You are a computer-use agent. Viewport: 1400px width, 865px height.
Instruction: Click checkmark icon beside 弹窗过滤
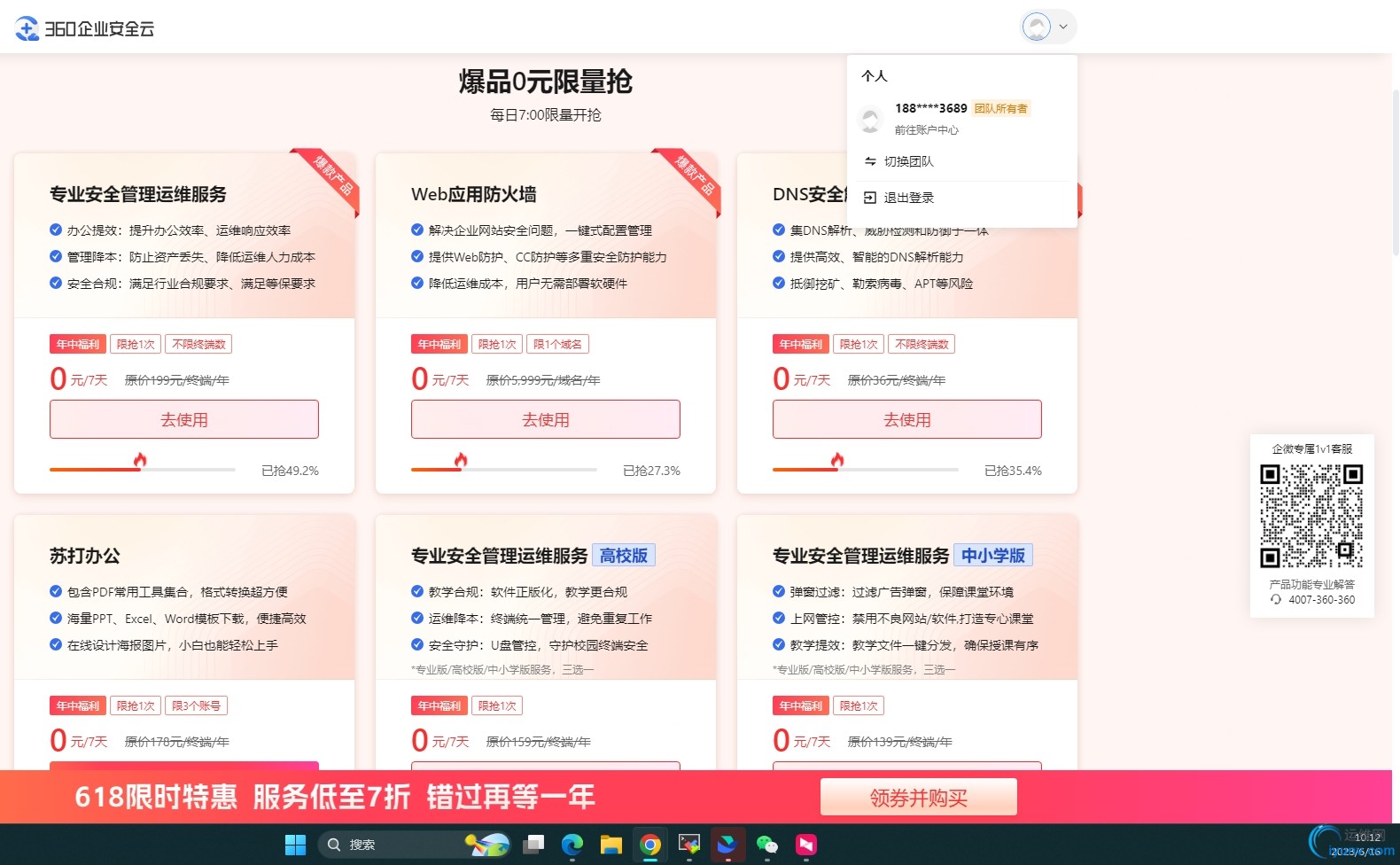[x=779, y=591]
